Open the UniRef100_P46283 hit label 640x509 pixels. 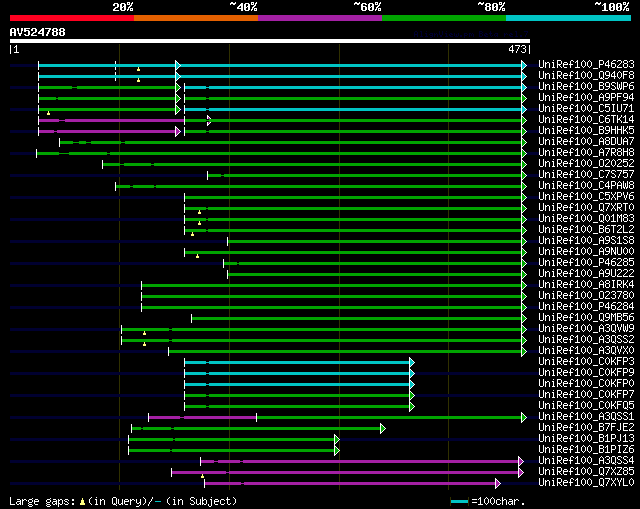click(x=586, y=64)
